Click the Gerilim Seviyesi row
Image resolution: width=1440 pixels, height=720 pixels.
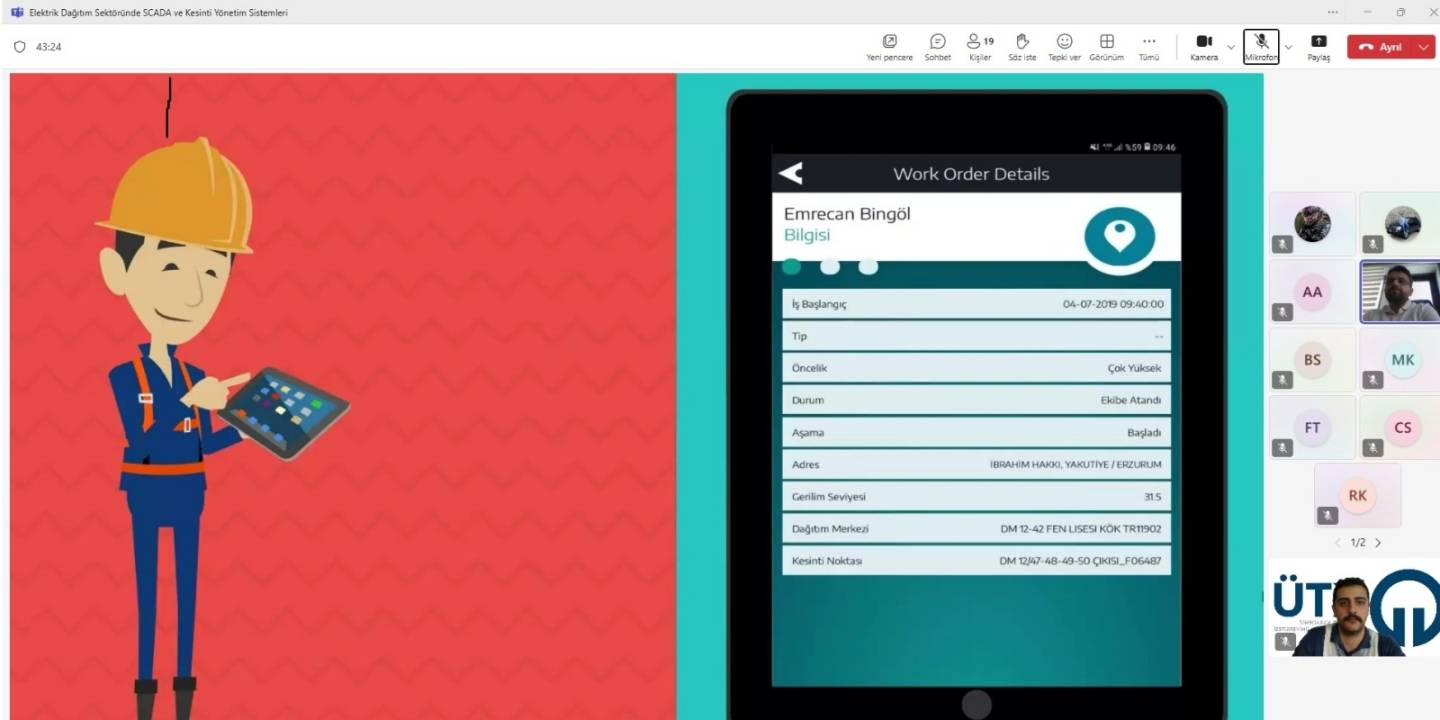tap(976, 496)
